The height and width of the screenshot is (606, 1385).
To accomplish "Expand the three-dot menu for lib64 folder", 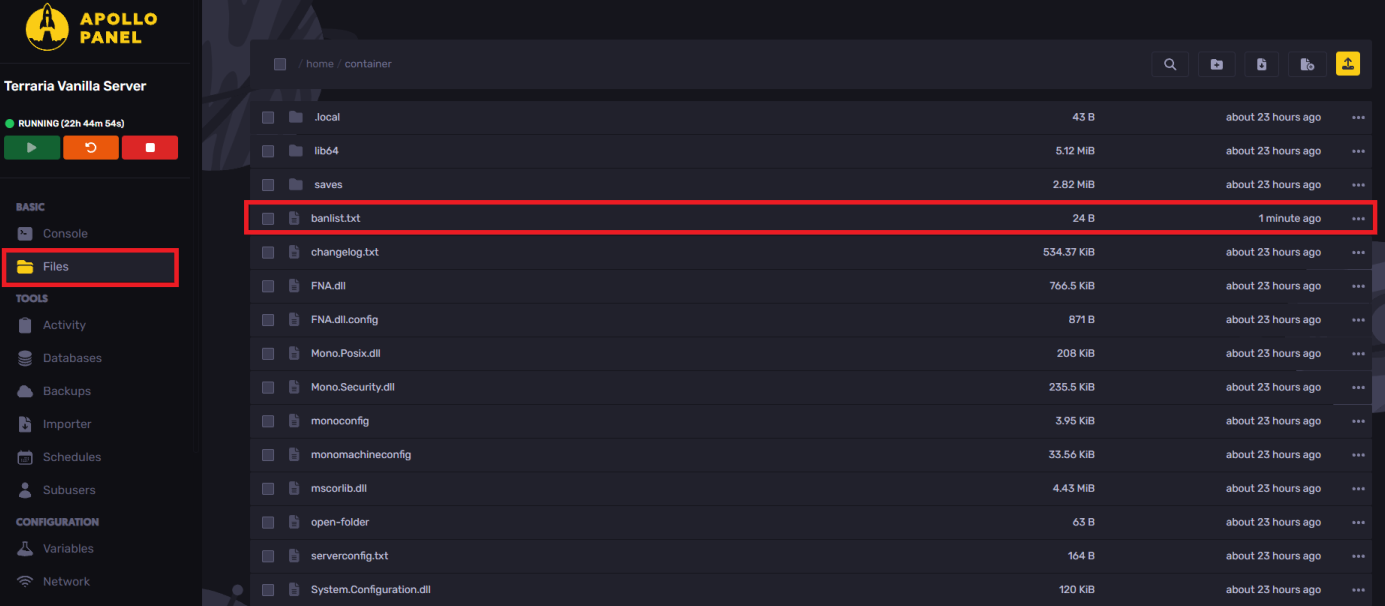I will point(1357,151).
